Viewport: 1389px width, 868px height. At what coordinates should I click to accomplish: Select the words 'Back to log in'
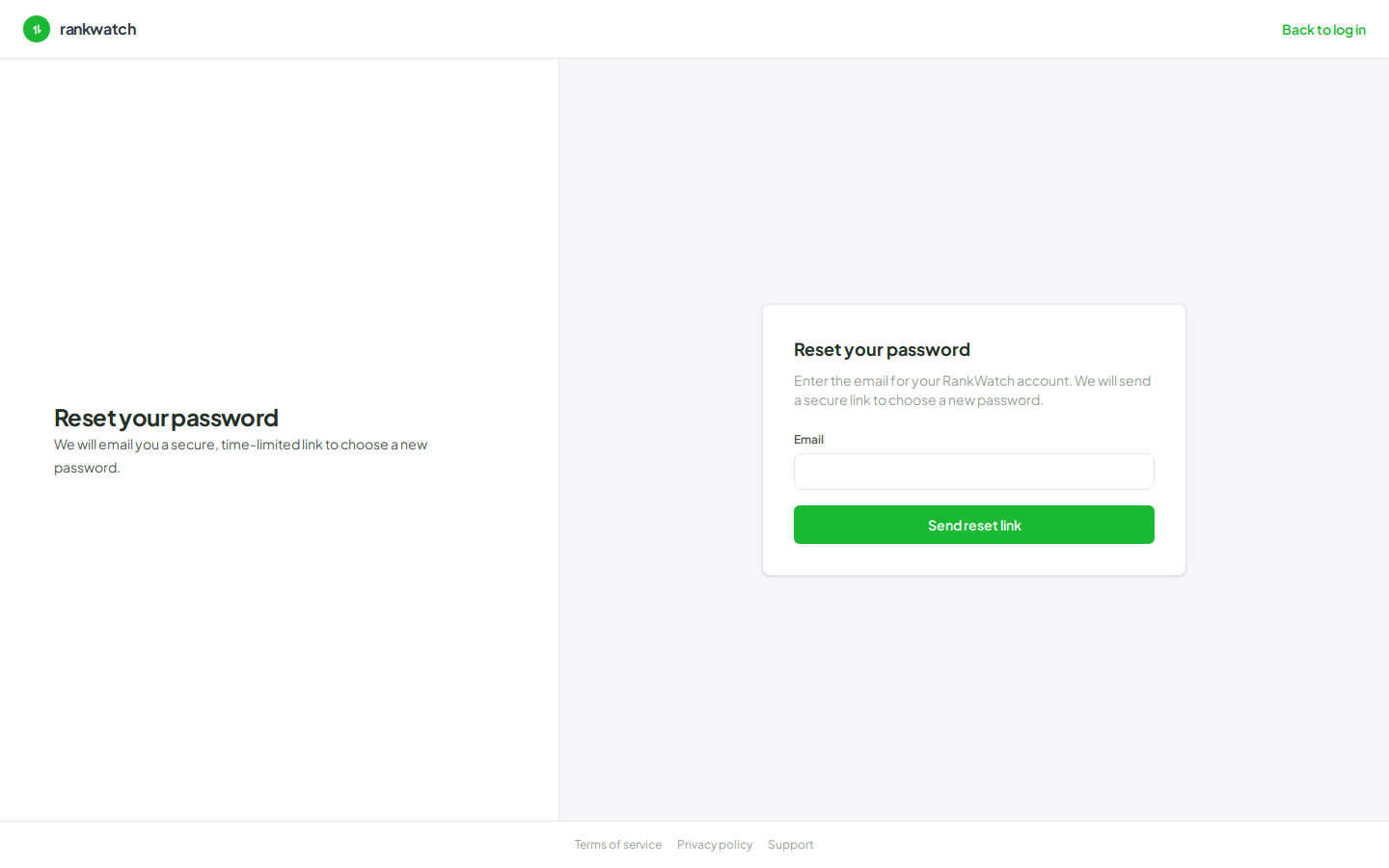click(1323, 30)
